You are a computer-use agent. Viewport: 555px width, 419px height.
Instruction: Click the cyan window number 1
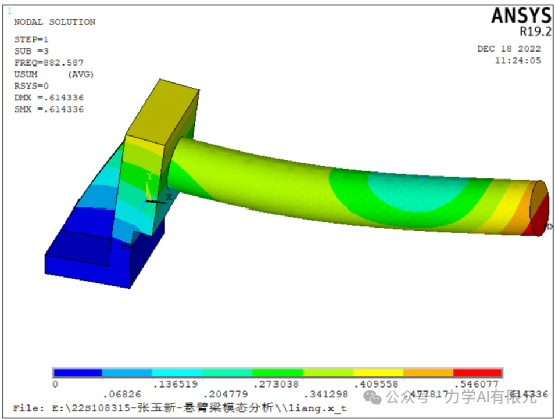[9, 11]
